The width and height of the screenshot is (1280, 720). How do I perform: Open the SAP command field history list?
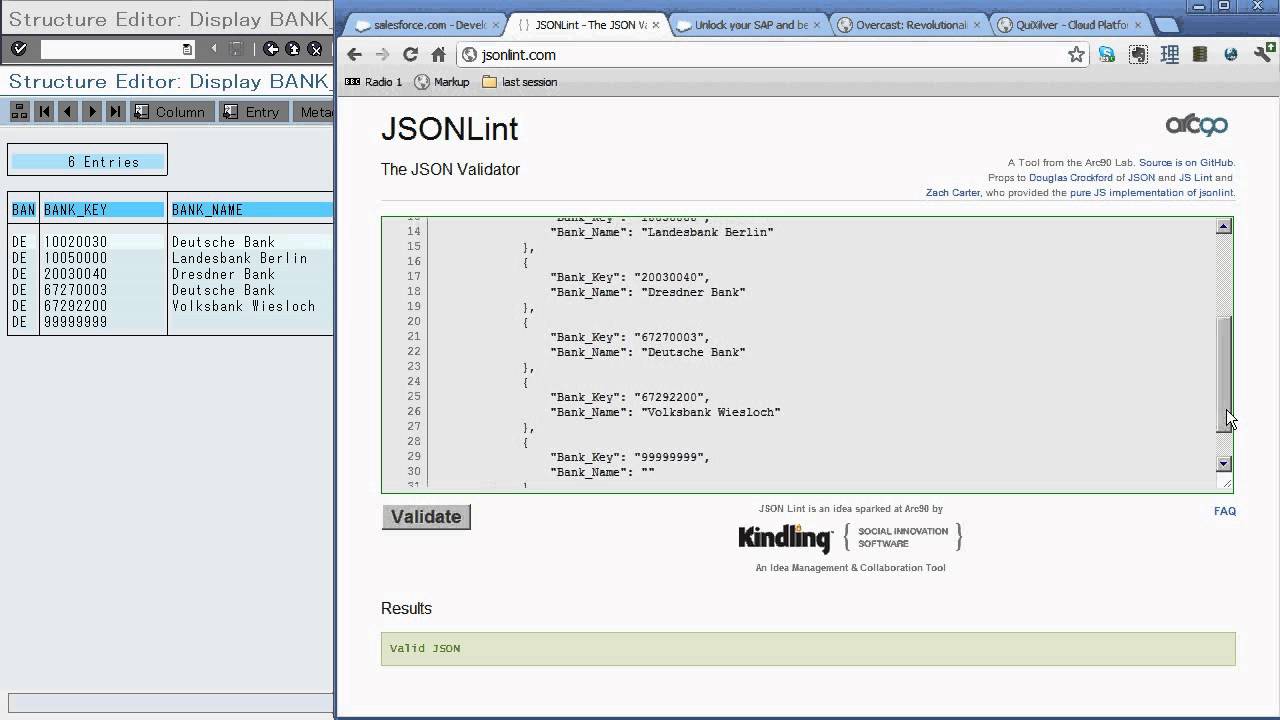coord(187,49)
